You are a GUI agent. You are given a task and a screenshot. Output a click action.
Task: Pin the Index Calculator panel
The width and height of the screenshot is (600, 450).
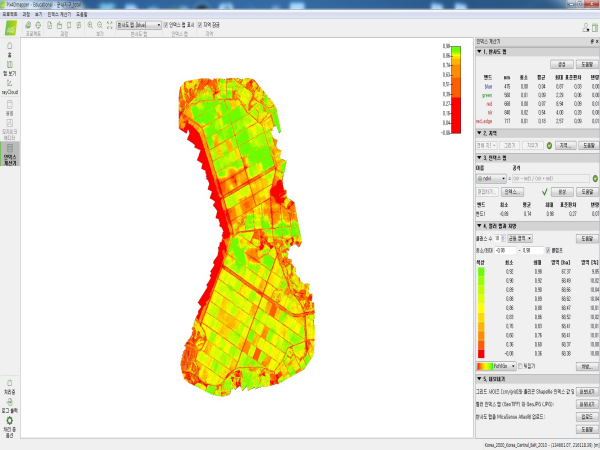[592, 41]
